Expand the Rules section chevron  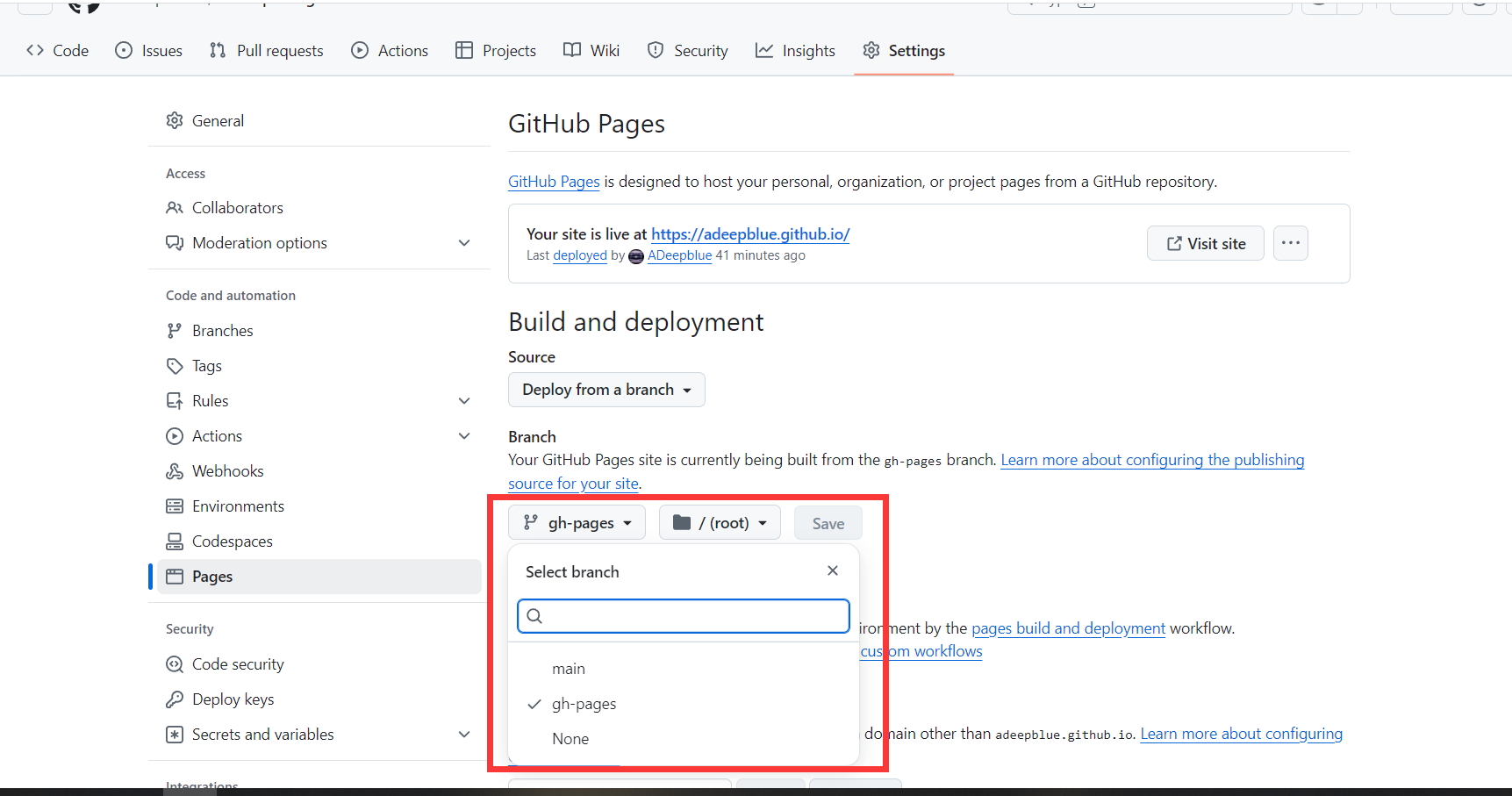coord(464,401)
